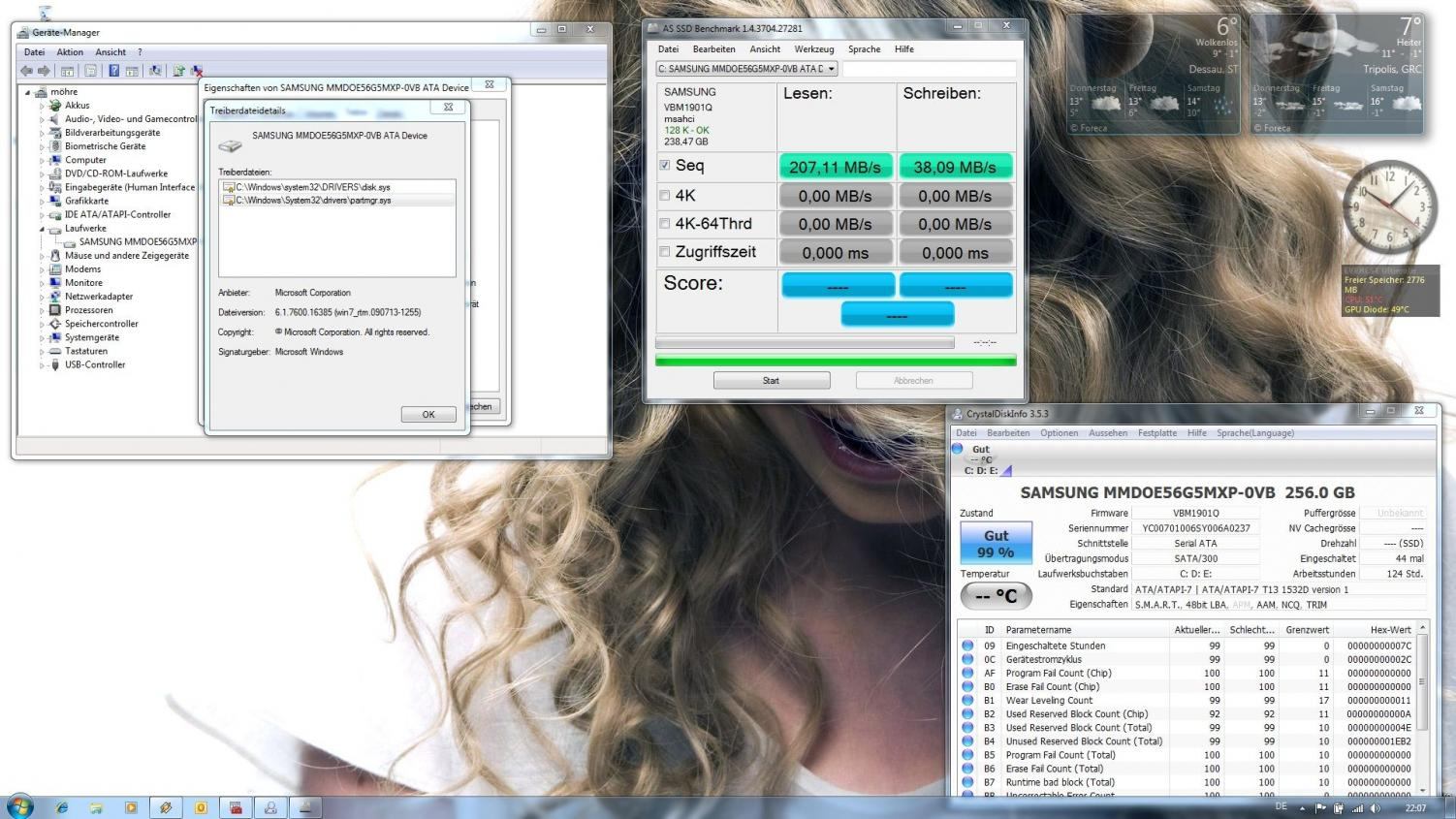Click the update driver toolbar icon
1456x819 pixels.
[178, 71]
